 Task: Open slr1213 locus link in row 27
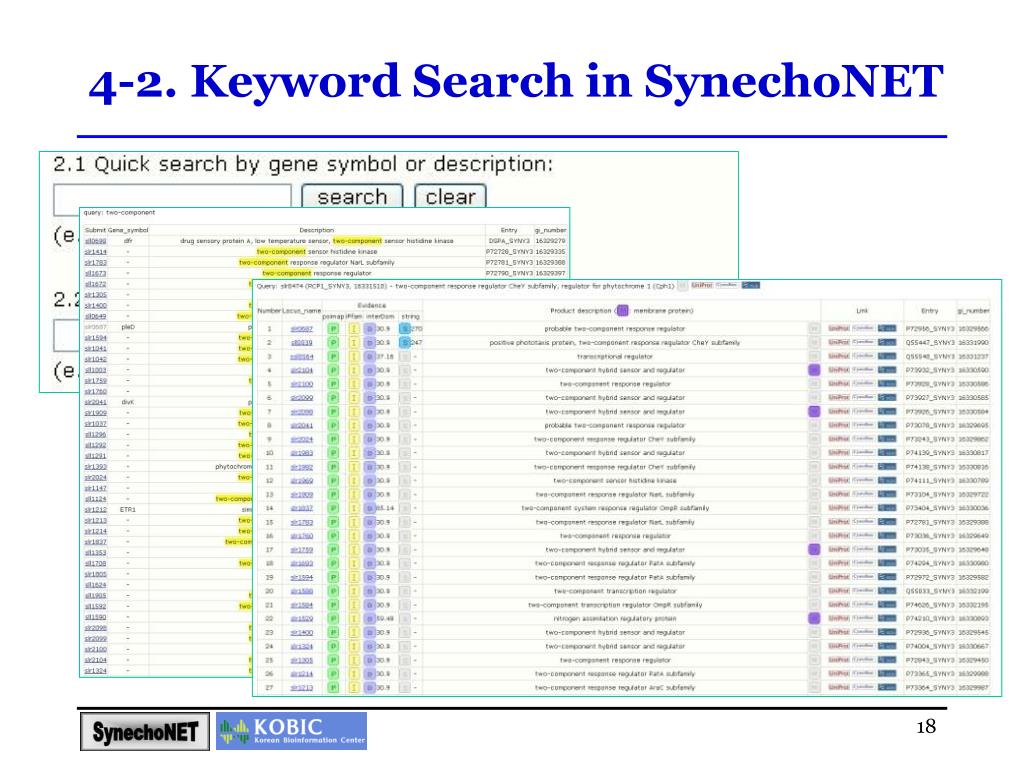pos(302,688)
